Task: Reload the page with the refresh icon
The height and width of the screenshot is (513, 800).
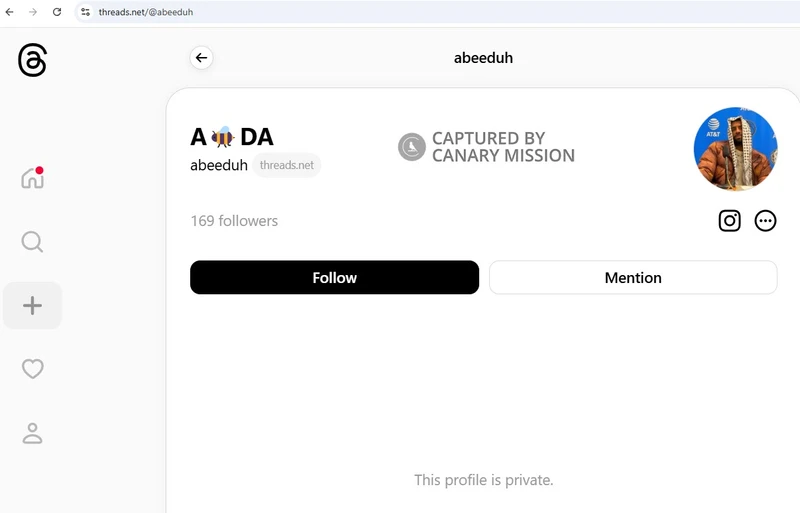Action: coord(57,12)
